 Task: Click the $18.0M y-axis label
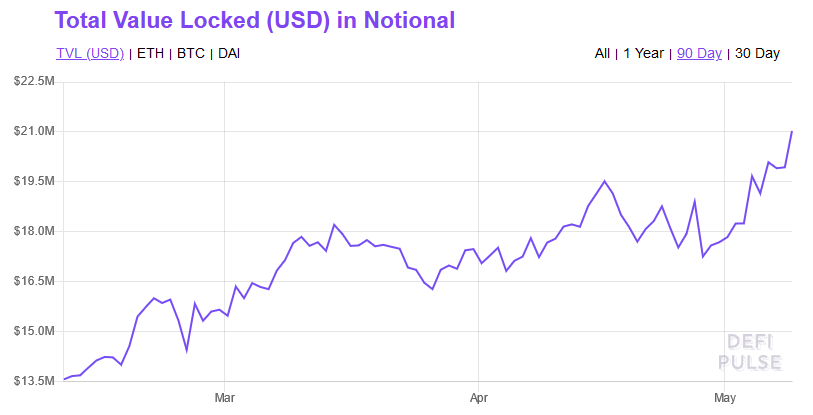point(35,231)
